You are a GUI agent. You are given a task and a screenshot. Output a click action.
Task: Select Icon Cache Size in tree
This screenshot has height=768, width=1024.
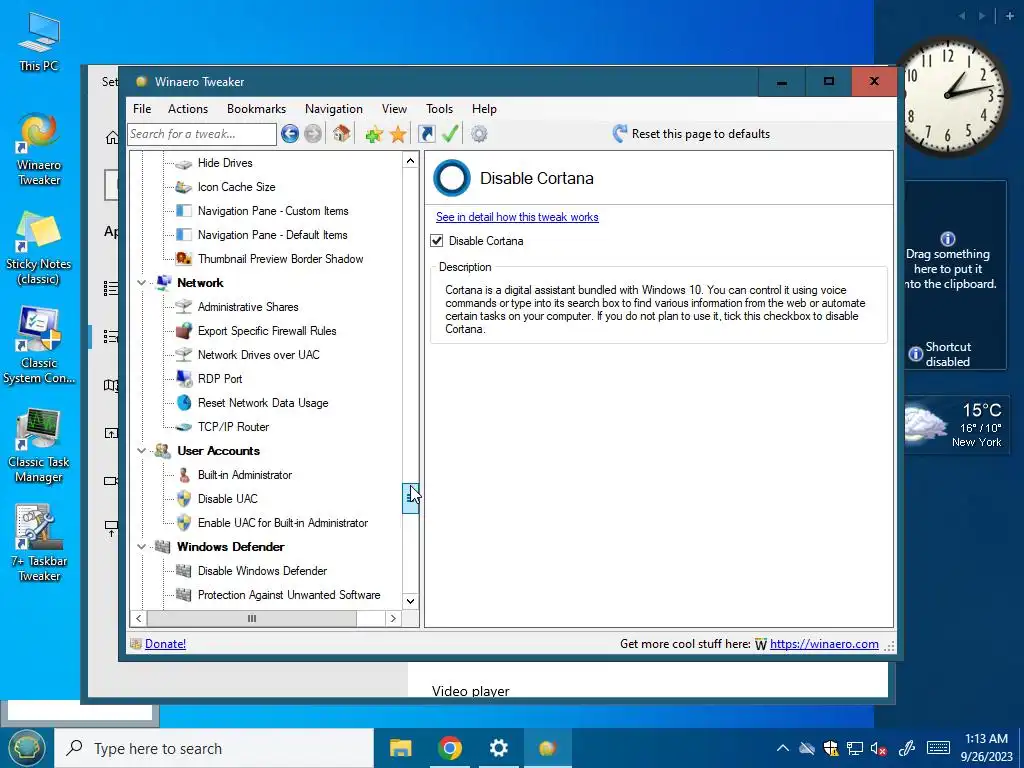point(236,187)
